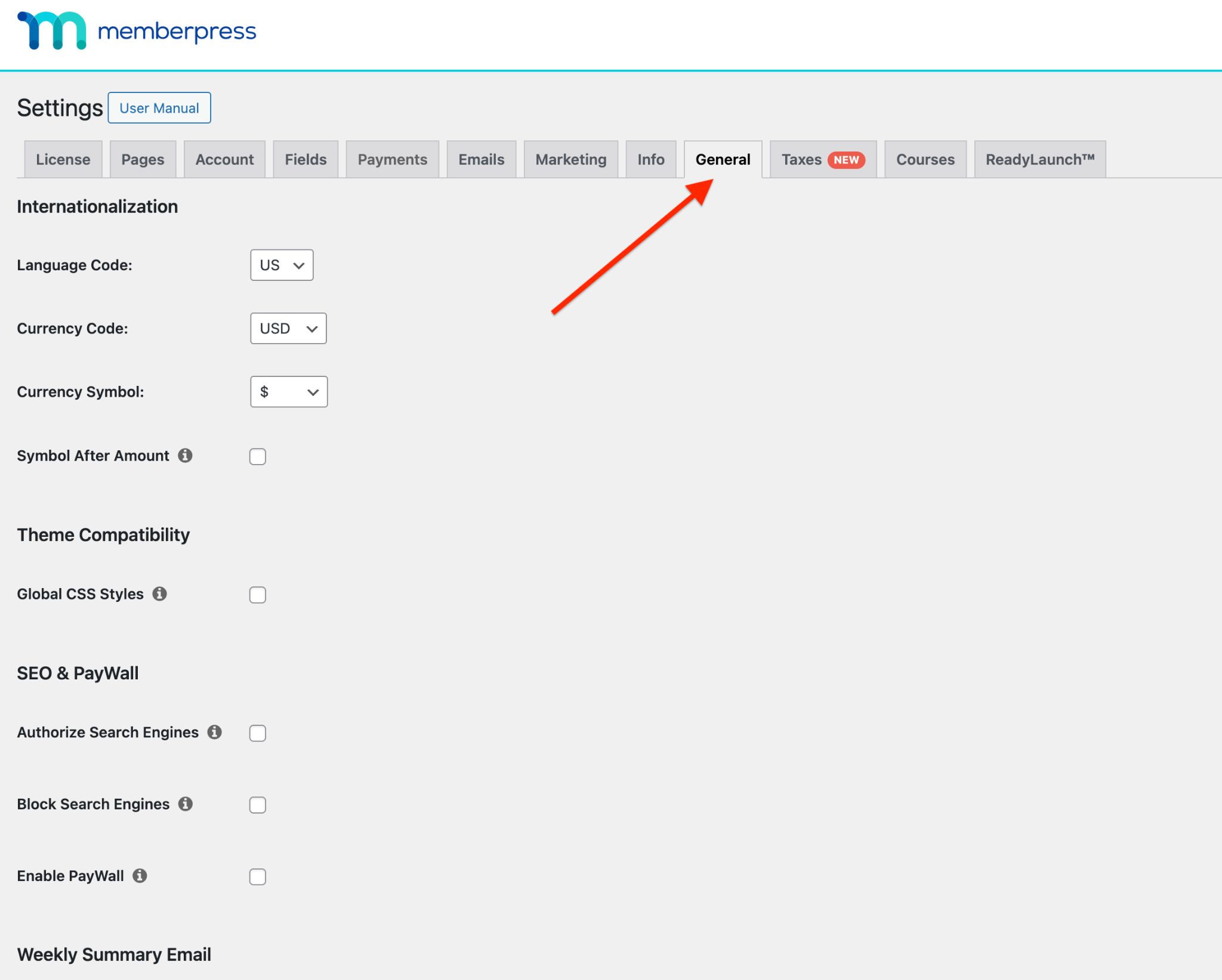The image size is (1222, 980).
Task: Open info tooltip for Symbol After Amount
Action: [186, 456]
